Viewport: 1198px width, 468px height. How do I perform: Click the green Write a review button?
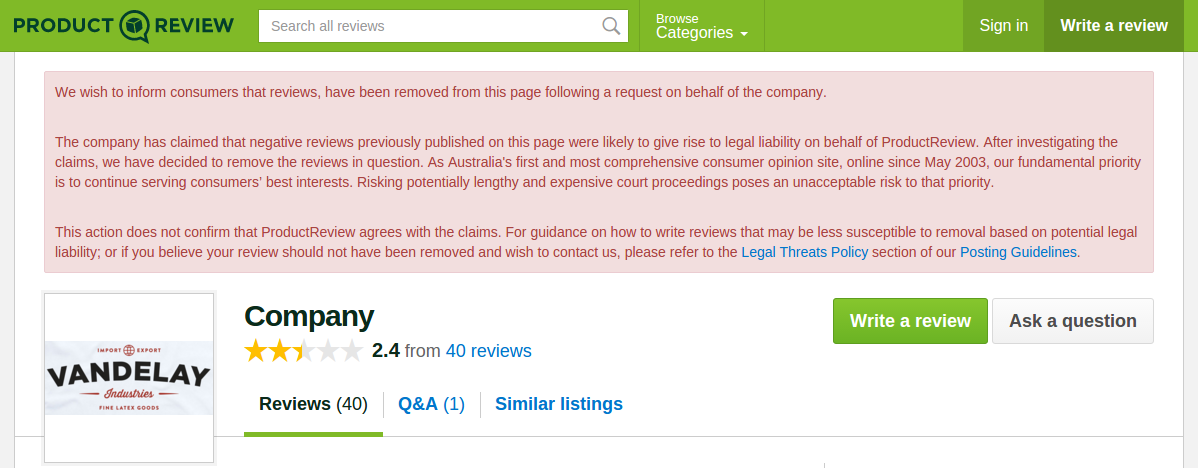pos(910,321)
